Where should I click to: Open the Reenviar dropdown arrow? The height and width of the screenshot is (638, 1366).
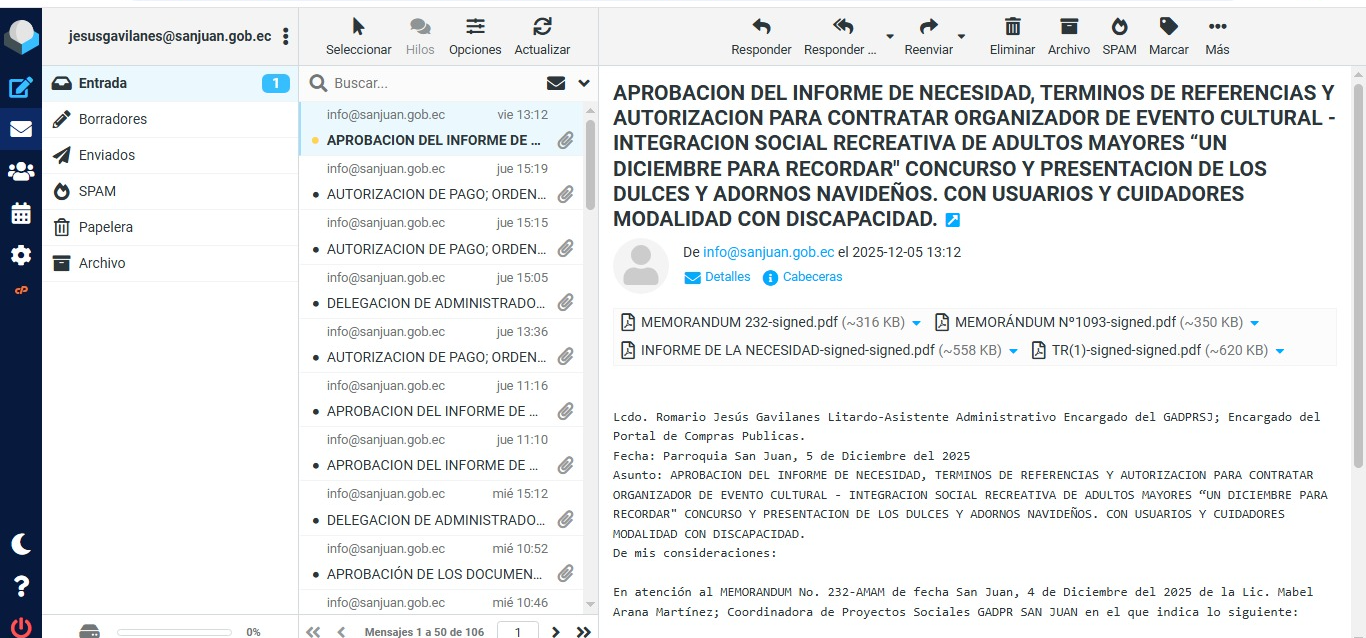(962, 37)
